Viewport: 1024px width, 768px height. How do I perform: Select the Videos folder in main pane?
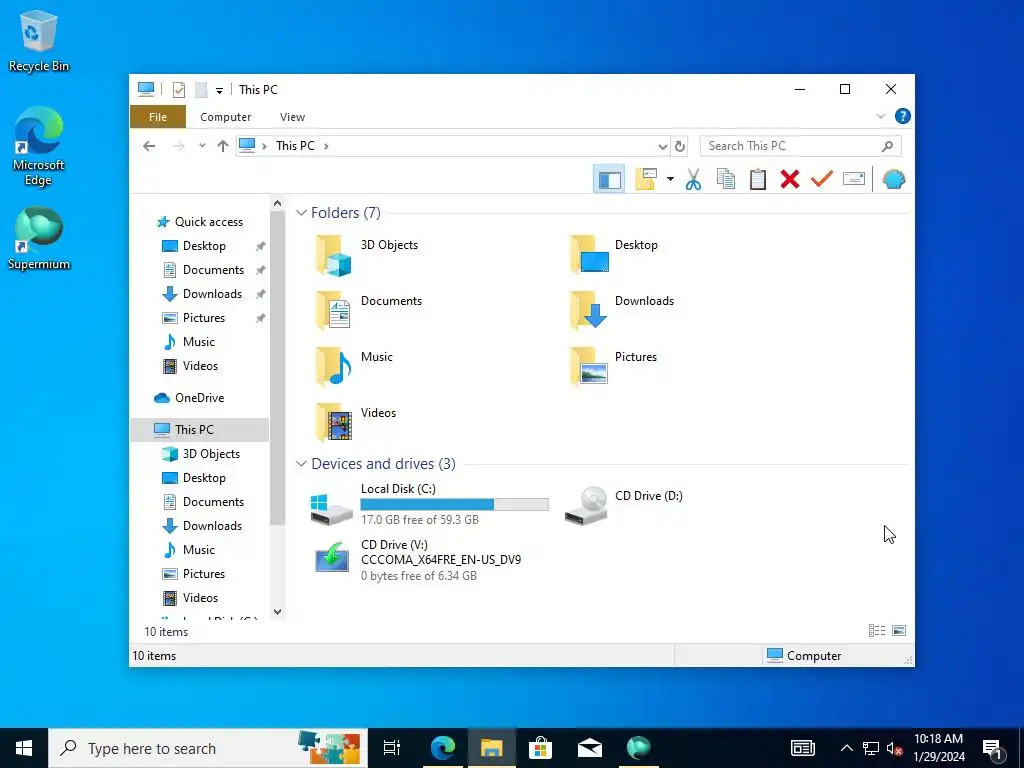(355, 423)
